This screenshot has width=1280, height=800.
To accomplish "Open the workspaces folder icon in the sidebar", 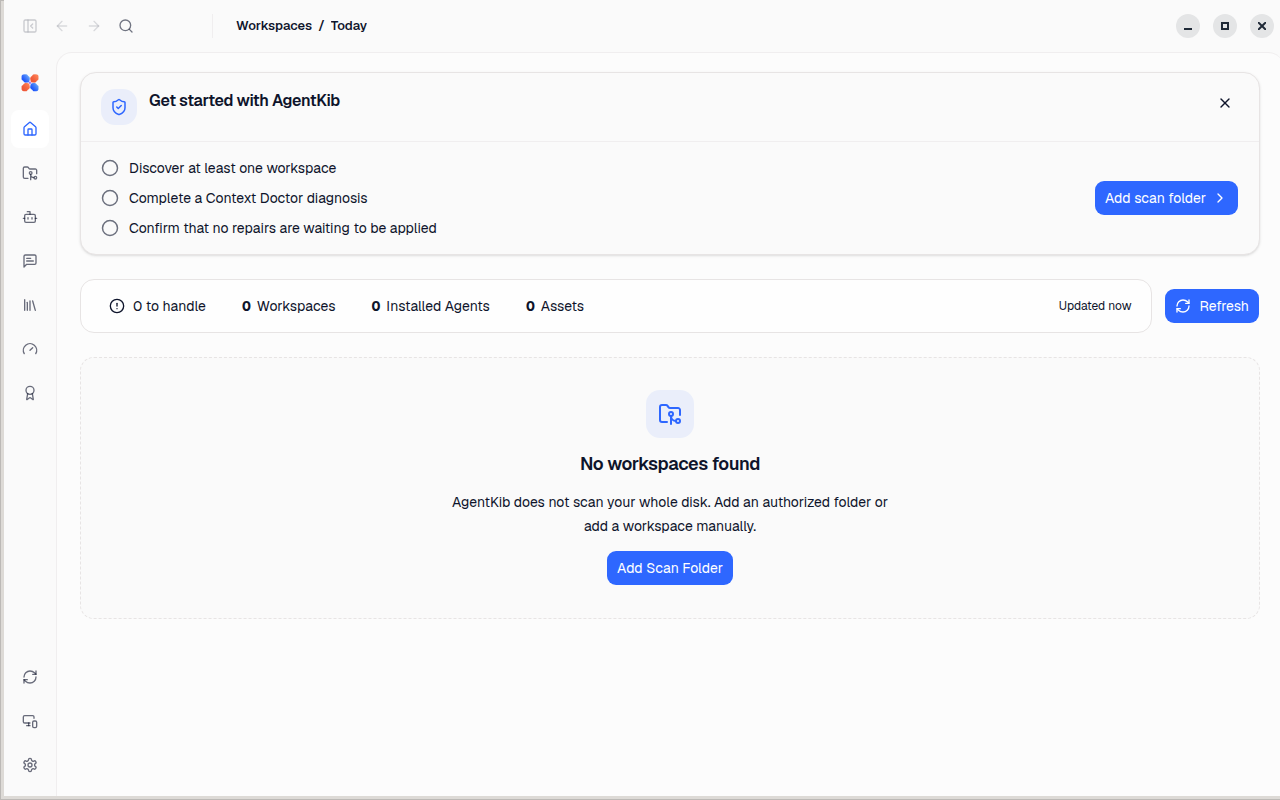I will point(30,173).
